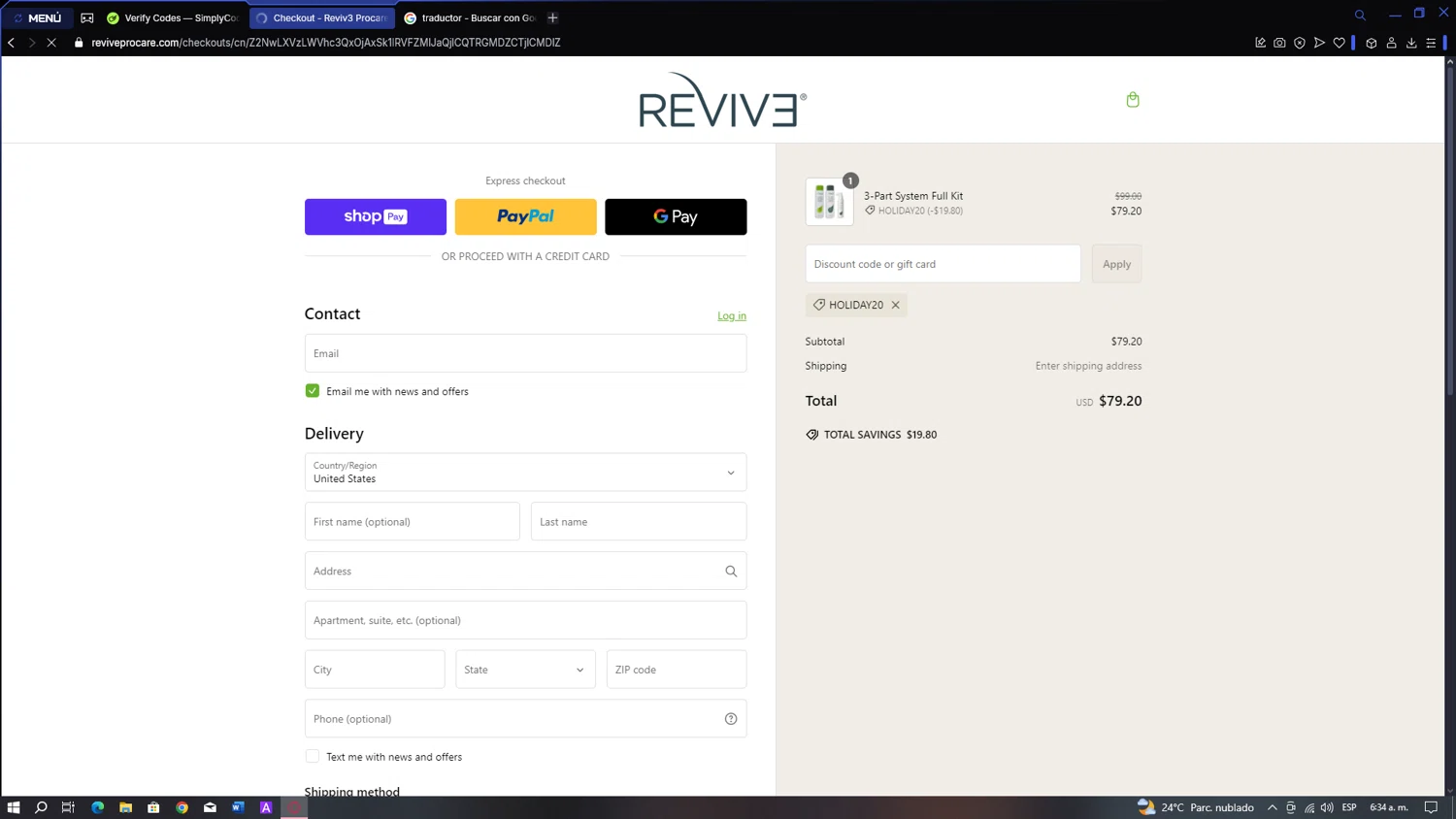Image resolution: width=1456 pixels, height=819 pixels.
Task: Click the Log in link
Action: pos(732,315)
